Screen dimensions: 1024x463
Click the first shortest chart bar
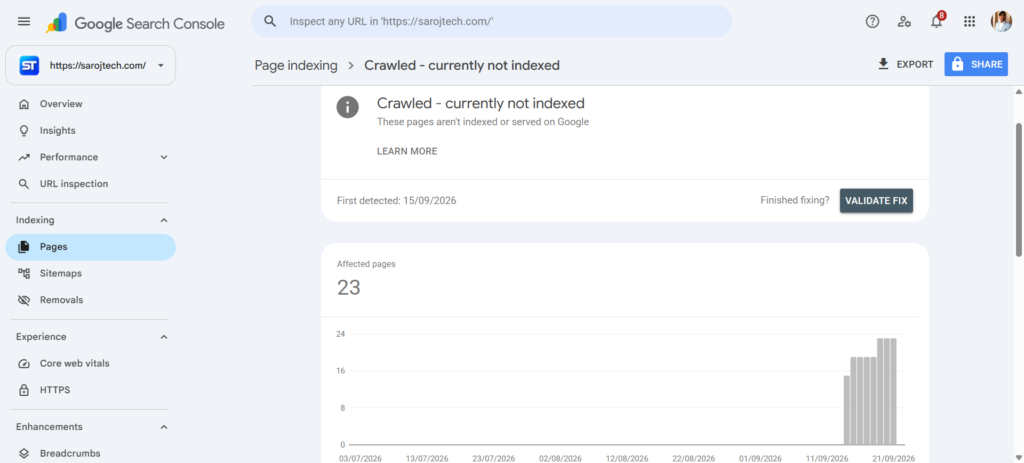coord(847,410)
